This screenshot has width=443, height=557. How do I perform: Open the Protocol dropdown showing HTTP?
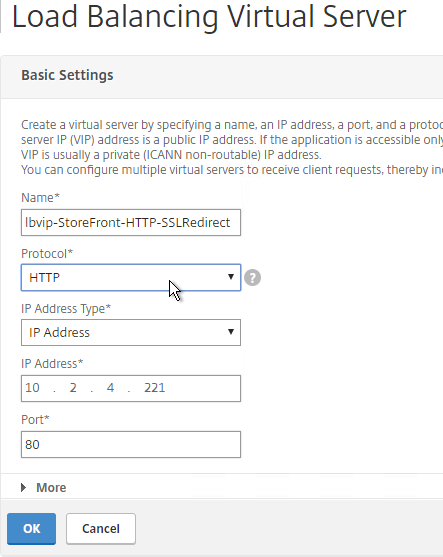coord(131,277)
